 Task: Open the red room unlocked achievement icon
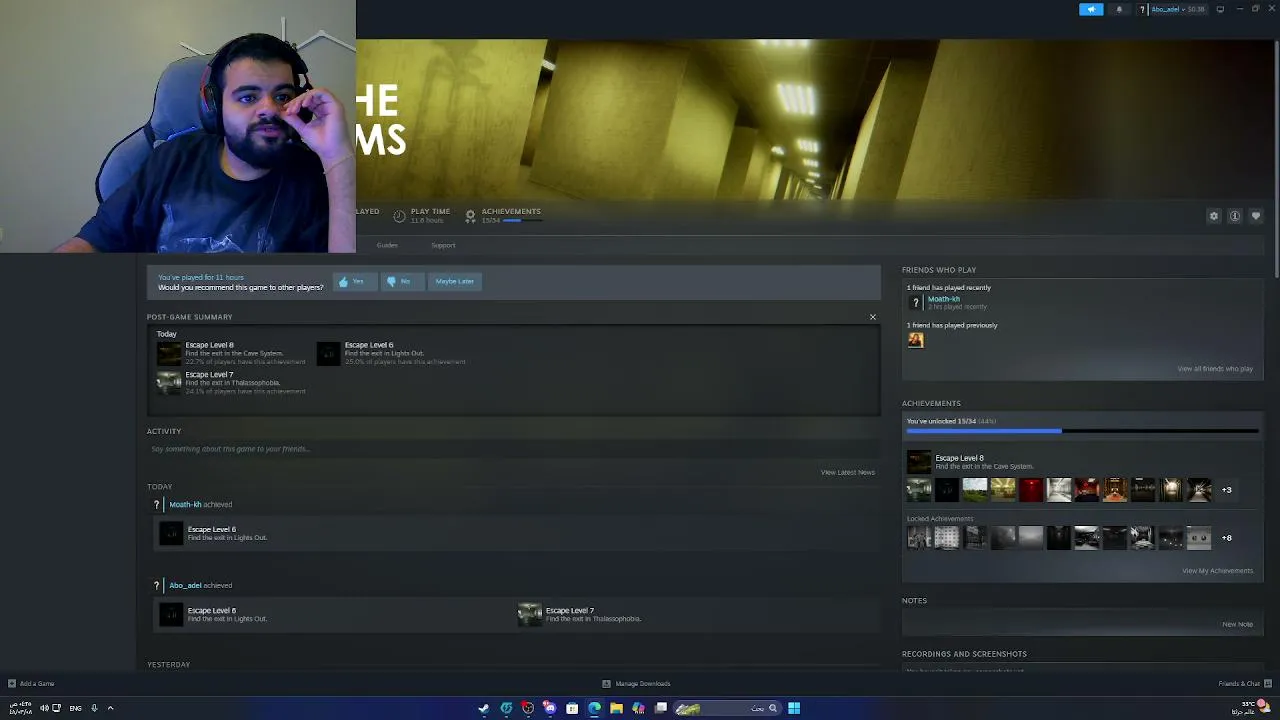click(1031, 490)
